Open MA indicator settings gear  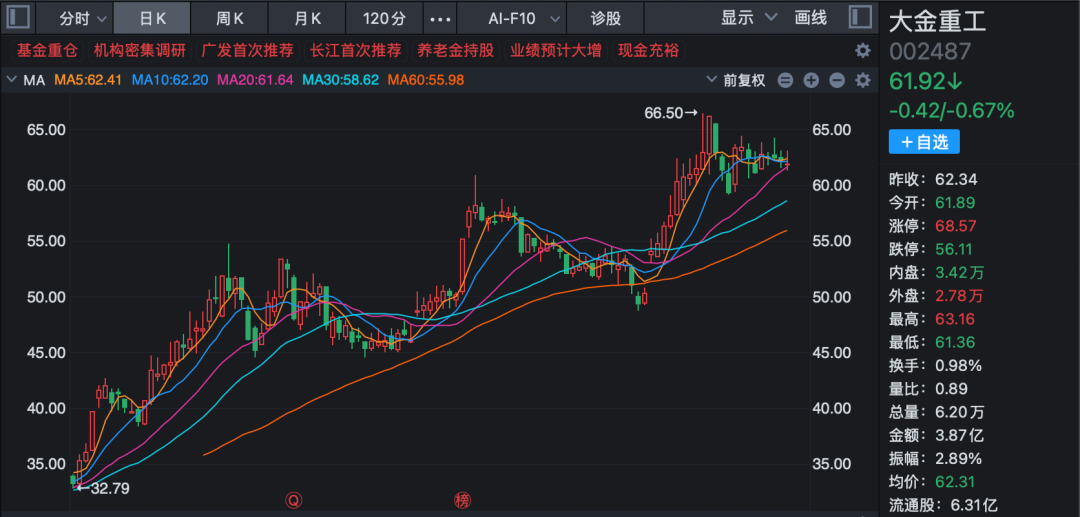coord(862,80)
